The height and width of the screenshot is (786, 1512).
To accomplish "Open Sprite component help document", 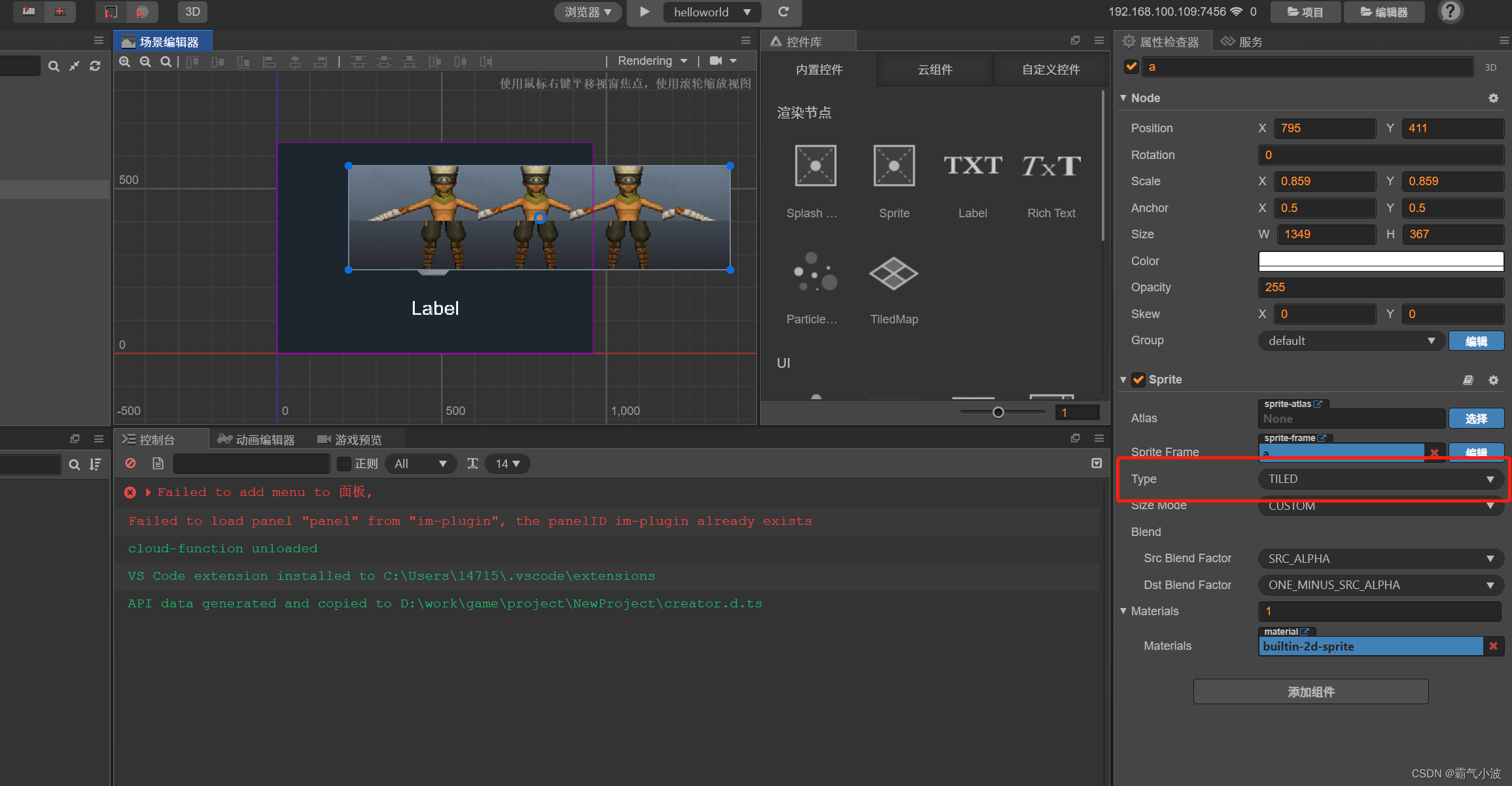I will [1468, 380].
